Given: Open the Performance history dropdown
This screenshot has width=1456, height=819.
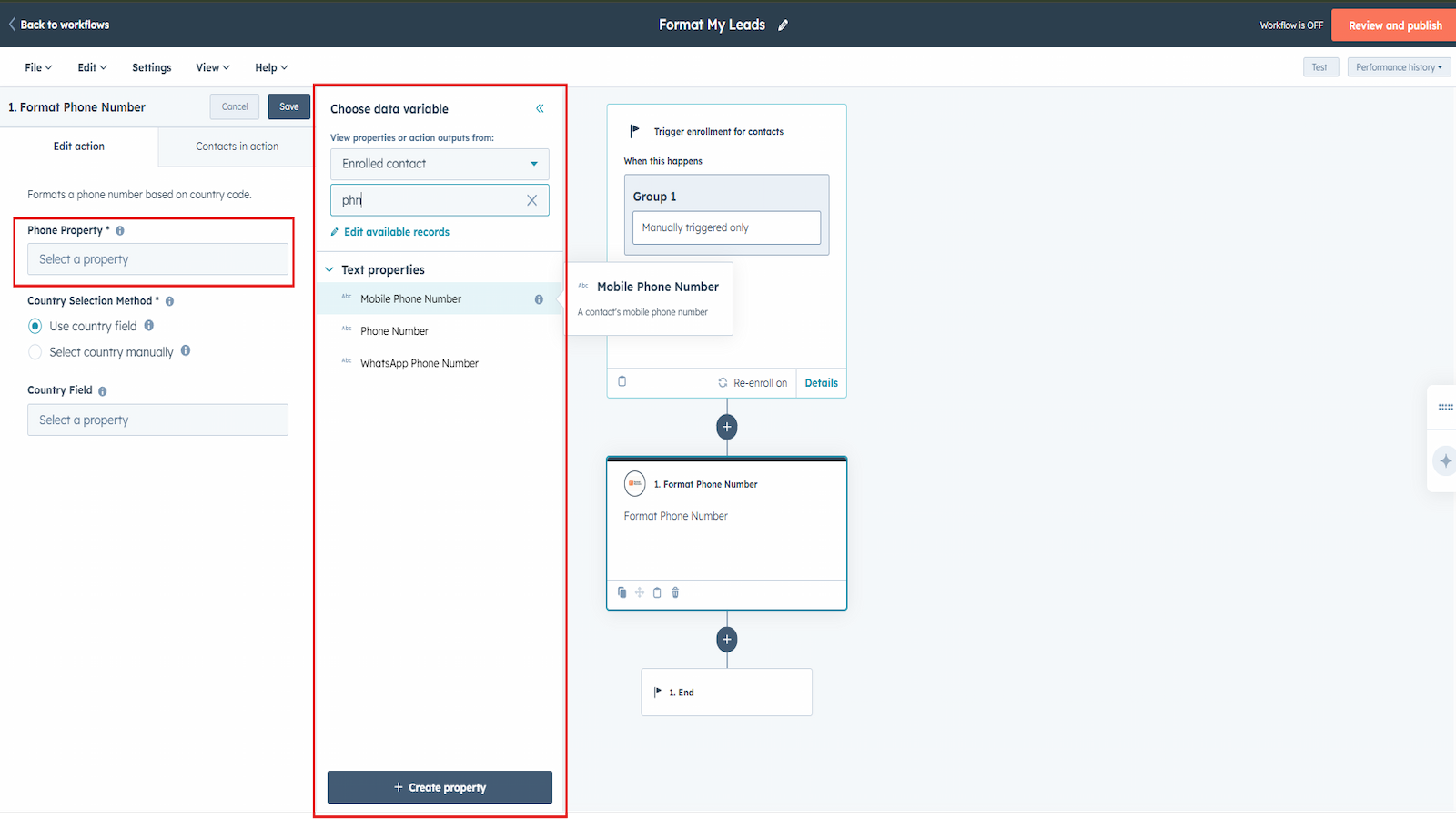Looking at the screenshot, I should click(1399, 67).
